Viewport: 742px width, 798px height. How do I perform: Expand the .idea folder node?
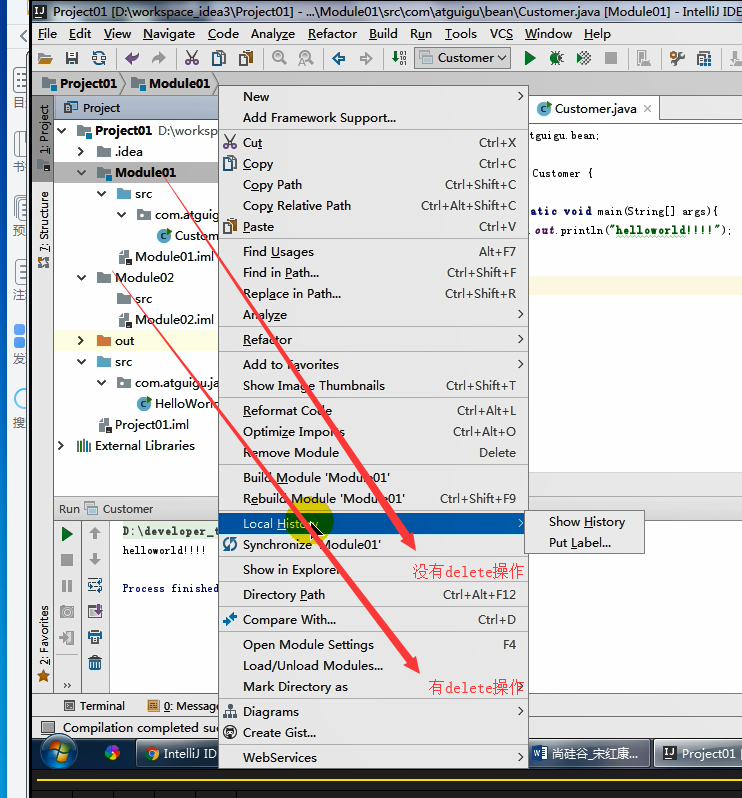[81, 152]
